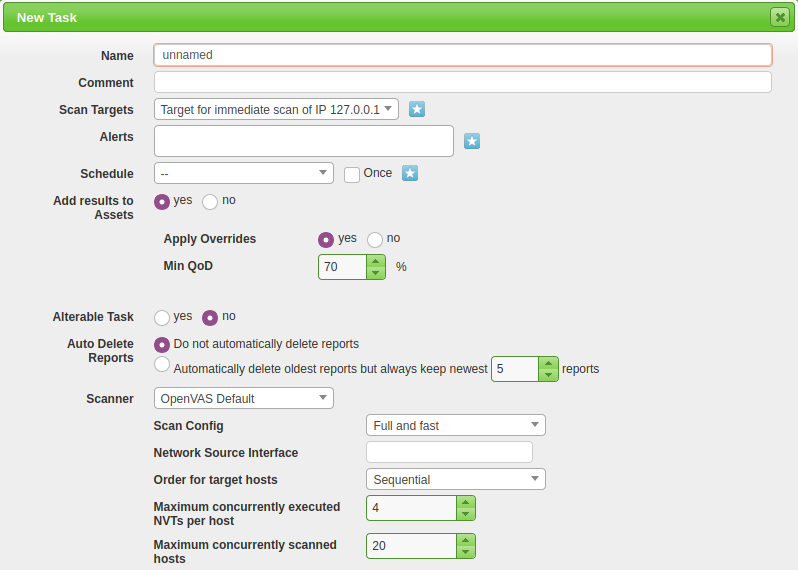798x570 pixels.
Task: Increase maximum concurrently executed NVTs per host
Action: [x=465, y=502]
